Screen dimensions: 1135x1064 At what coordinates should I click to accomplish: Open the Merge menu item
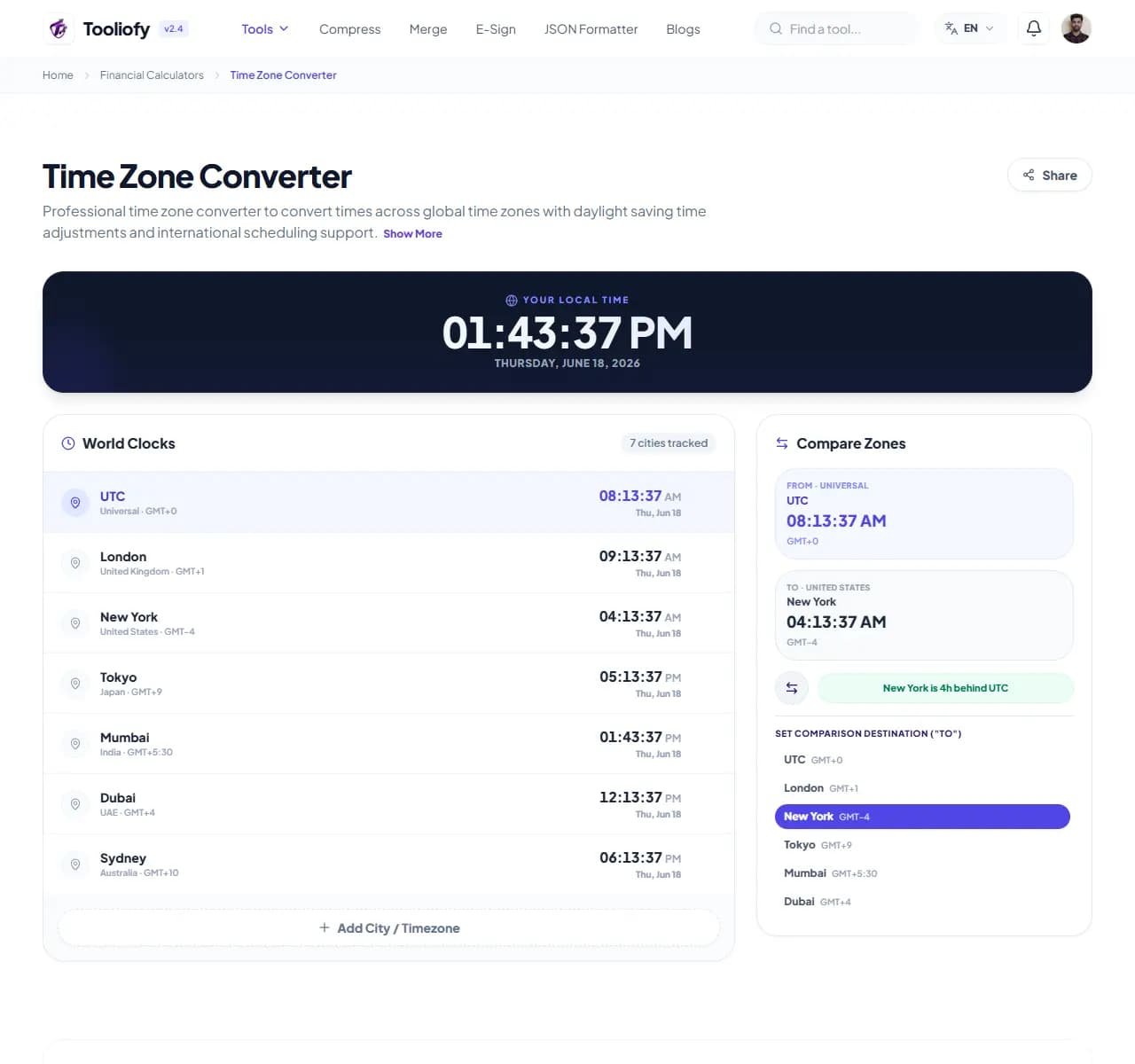(428, 29)
